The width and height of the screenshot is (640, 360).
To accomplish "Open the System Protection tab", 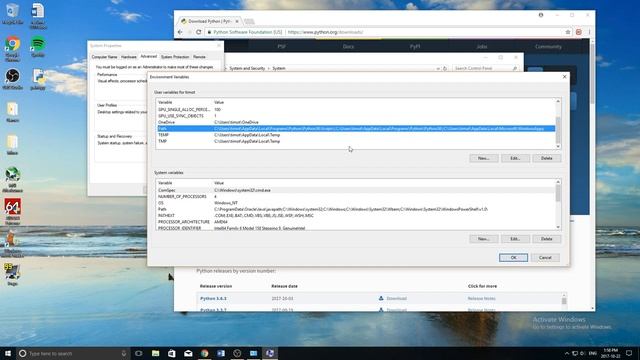I will [175, 57].
